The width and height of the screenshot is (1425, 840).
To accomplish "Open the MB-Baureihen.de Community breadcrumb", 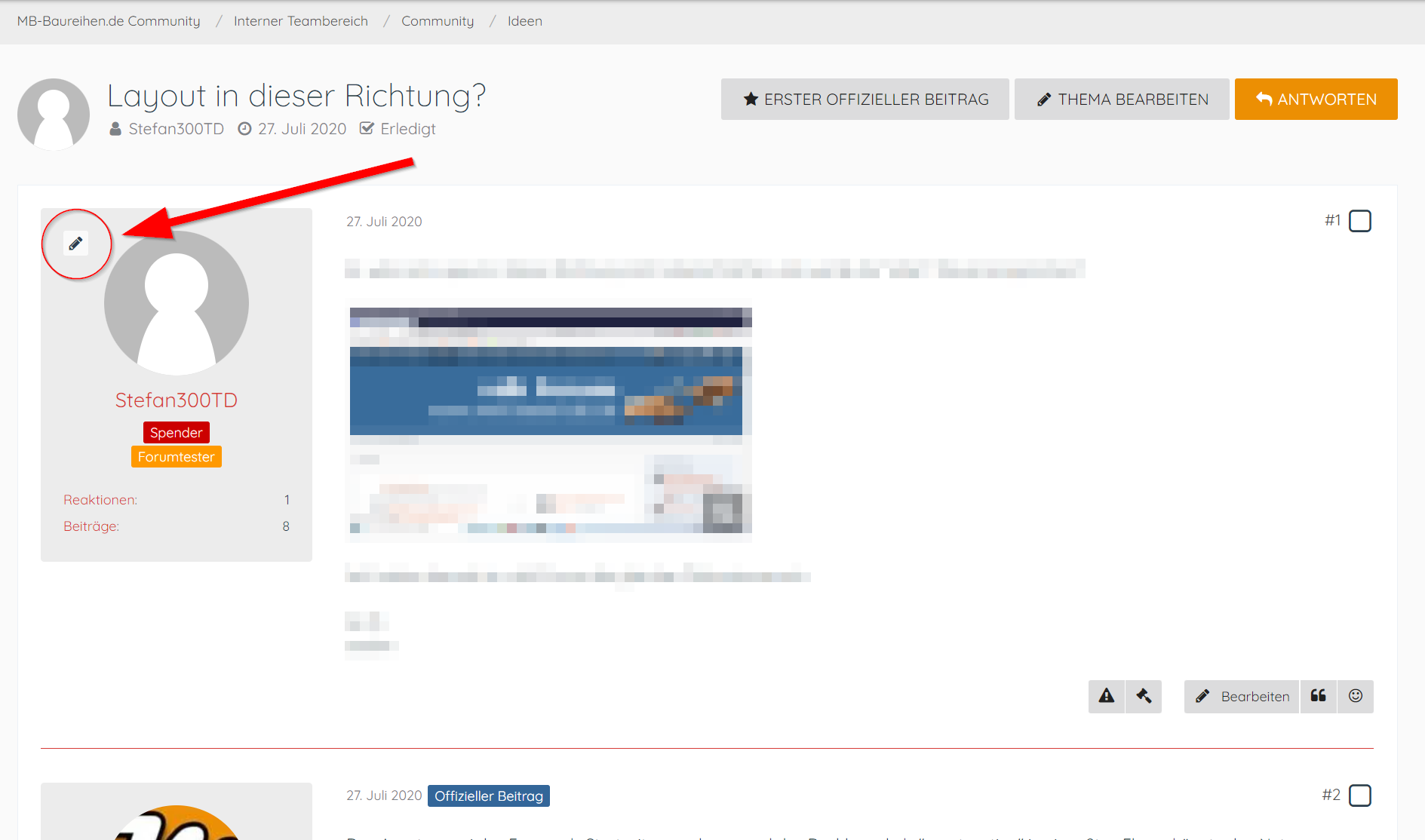I will point(109,21).
